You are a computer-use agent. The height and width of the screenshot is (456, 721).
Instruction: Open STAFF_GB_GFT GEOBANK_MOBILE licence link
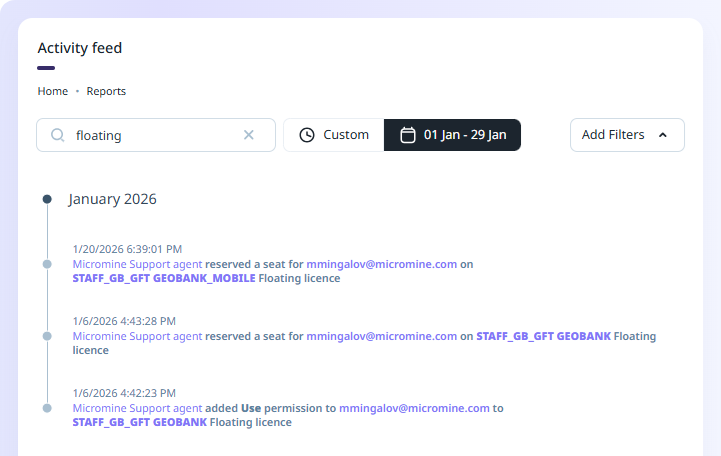click(164, 278)
